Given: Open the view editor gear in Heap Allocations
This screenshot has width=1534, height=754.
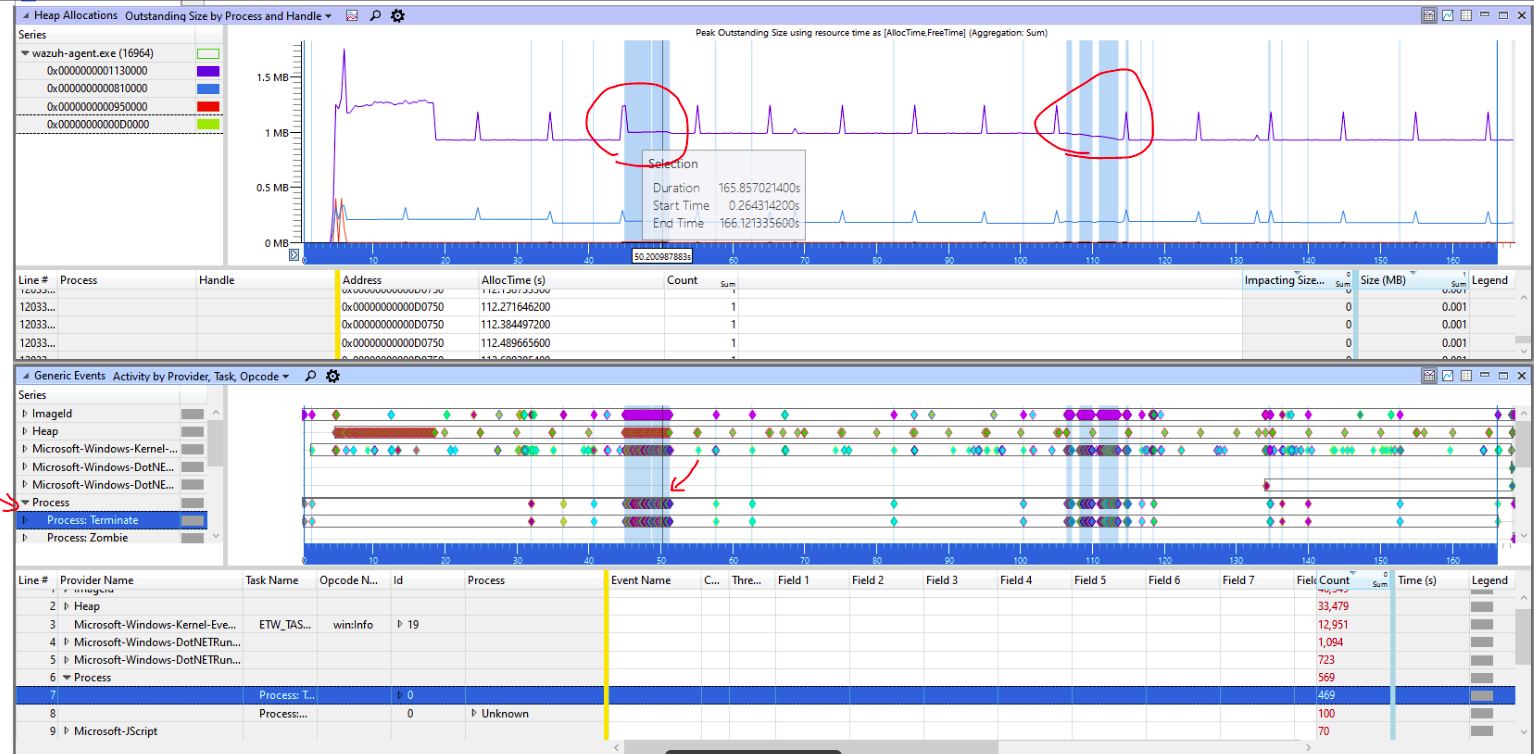Looking at the screenshot, I should [x=397, y=15].
